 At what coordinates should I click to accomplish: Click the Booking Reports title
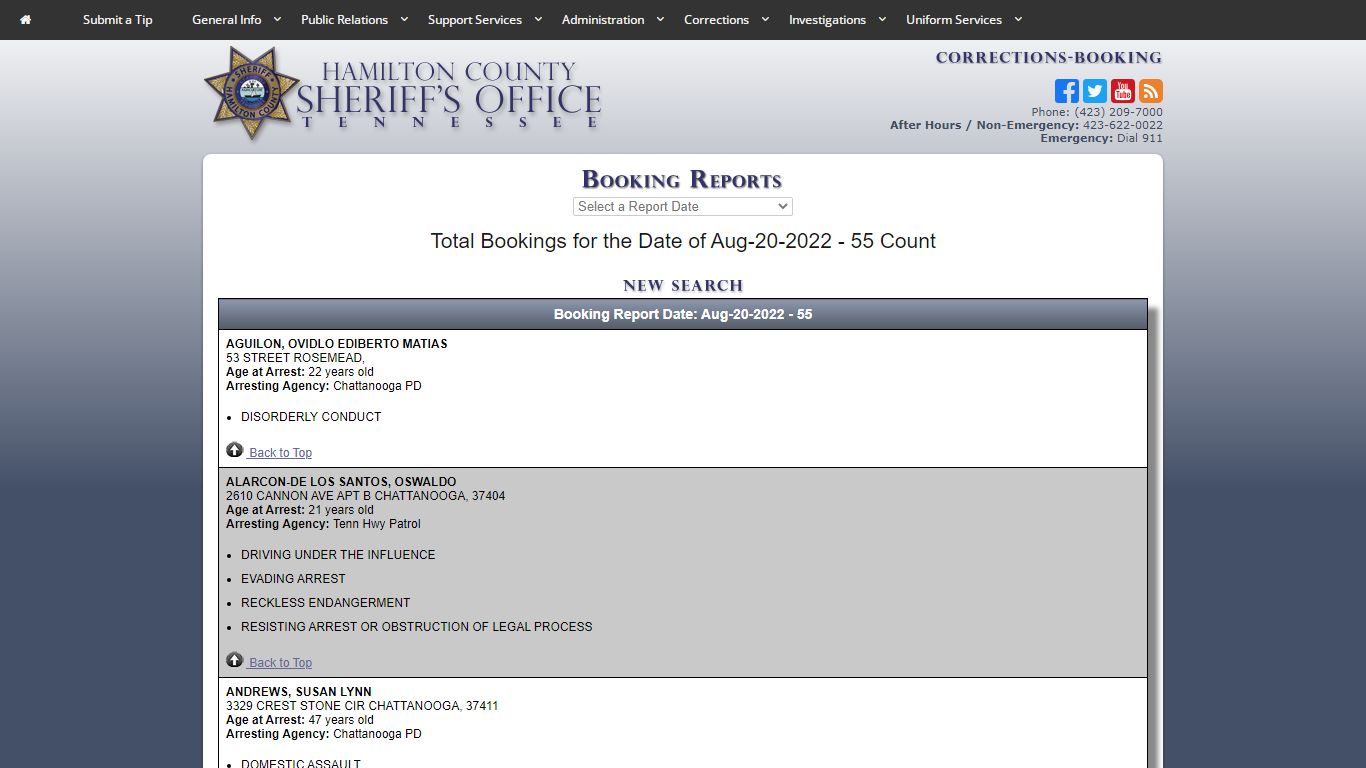[x=682, y=179]
